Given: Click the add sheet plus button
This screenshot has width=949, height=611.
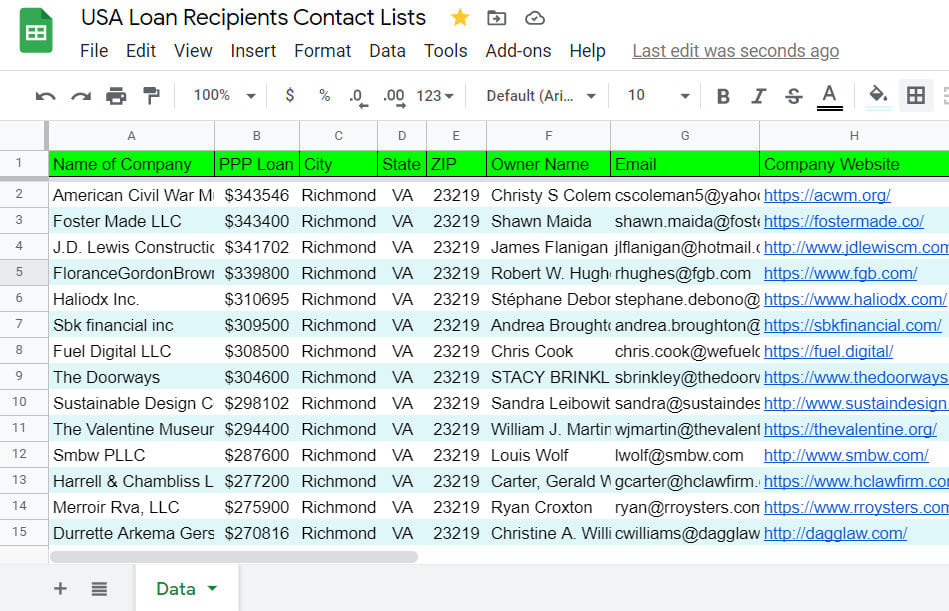Looking at the screenshot, I should point(60,589).
